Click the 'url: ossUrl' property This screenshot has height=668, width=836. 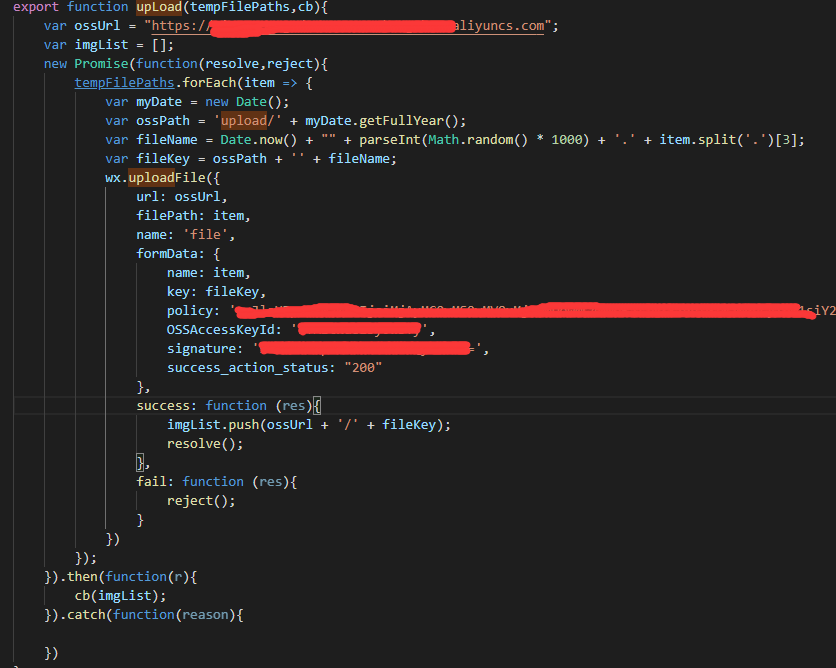coord(181,197)
